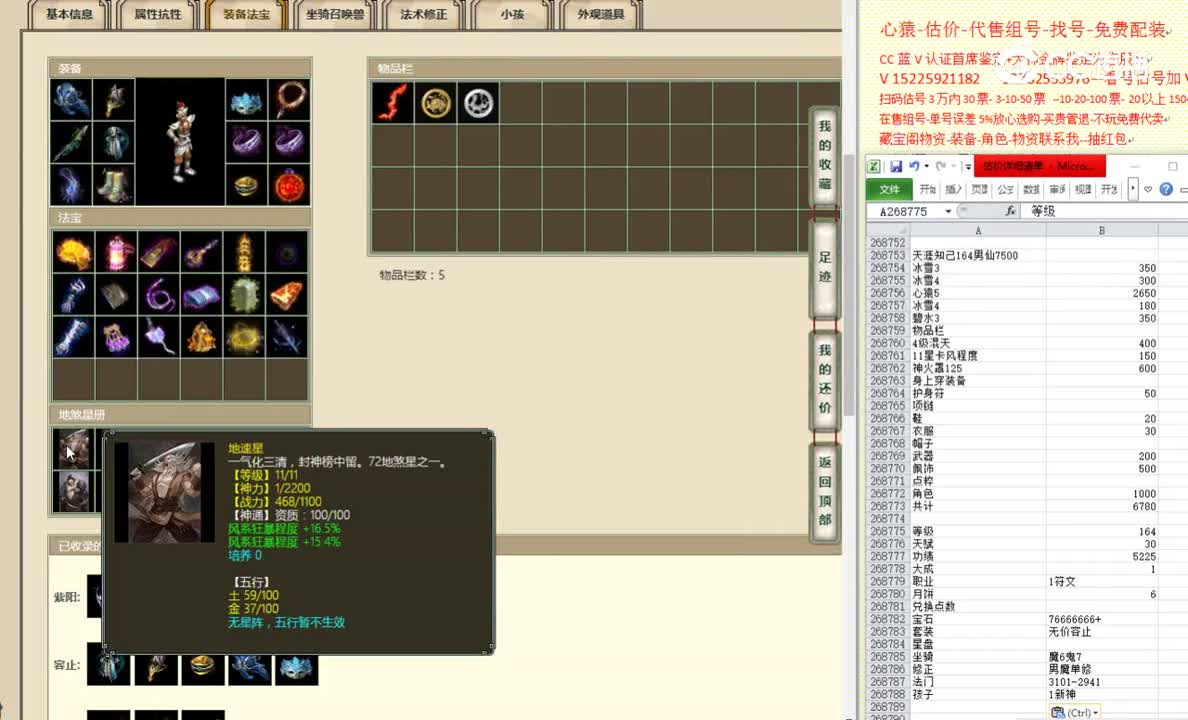1188x720 pixels.
Task: Select the green stone seal treasure icon
Action: (244, 295)
